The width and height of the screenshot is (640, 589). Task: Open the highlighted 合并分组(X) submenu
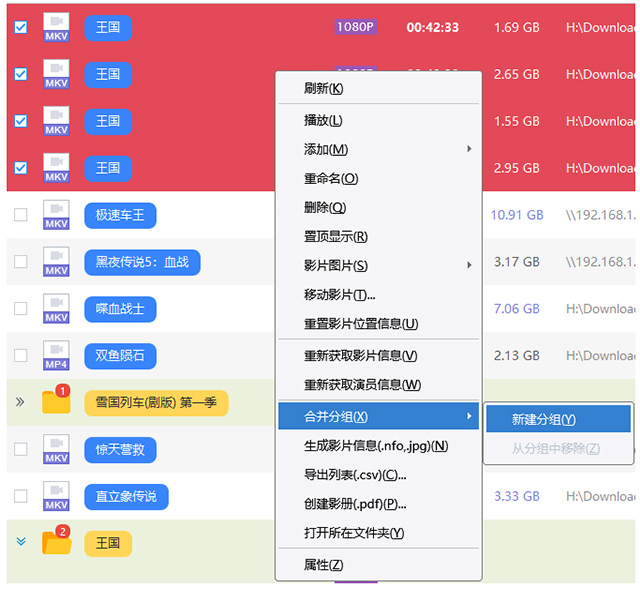click(378, 416)
